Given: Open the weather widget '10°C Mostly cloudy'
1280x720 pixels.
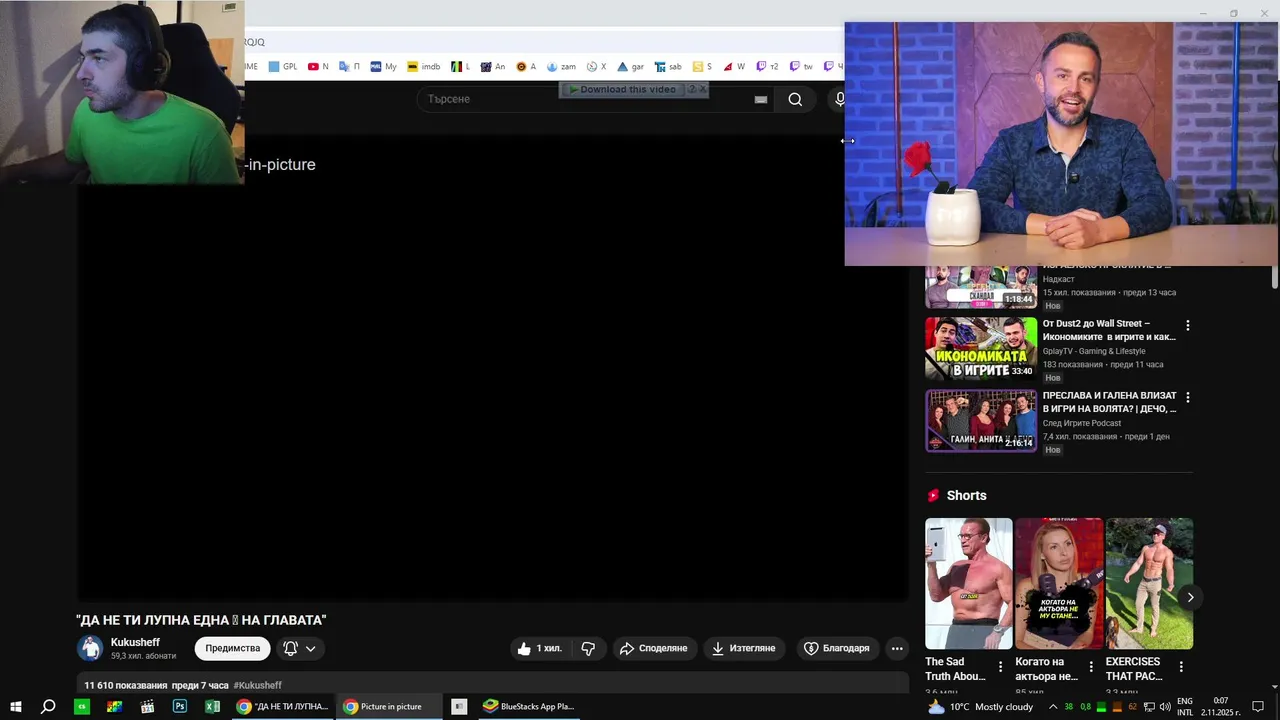Looking at the screenshot, I should coord(980,706).
